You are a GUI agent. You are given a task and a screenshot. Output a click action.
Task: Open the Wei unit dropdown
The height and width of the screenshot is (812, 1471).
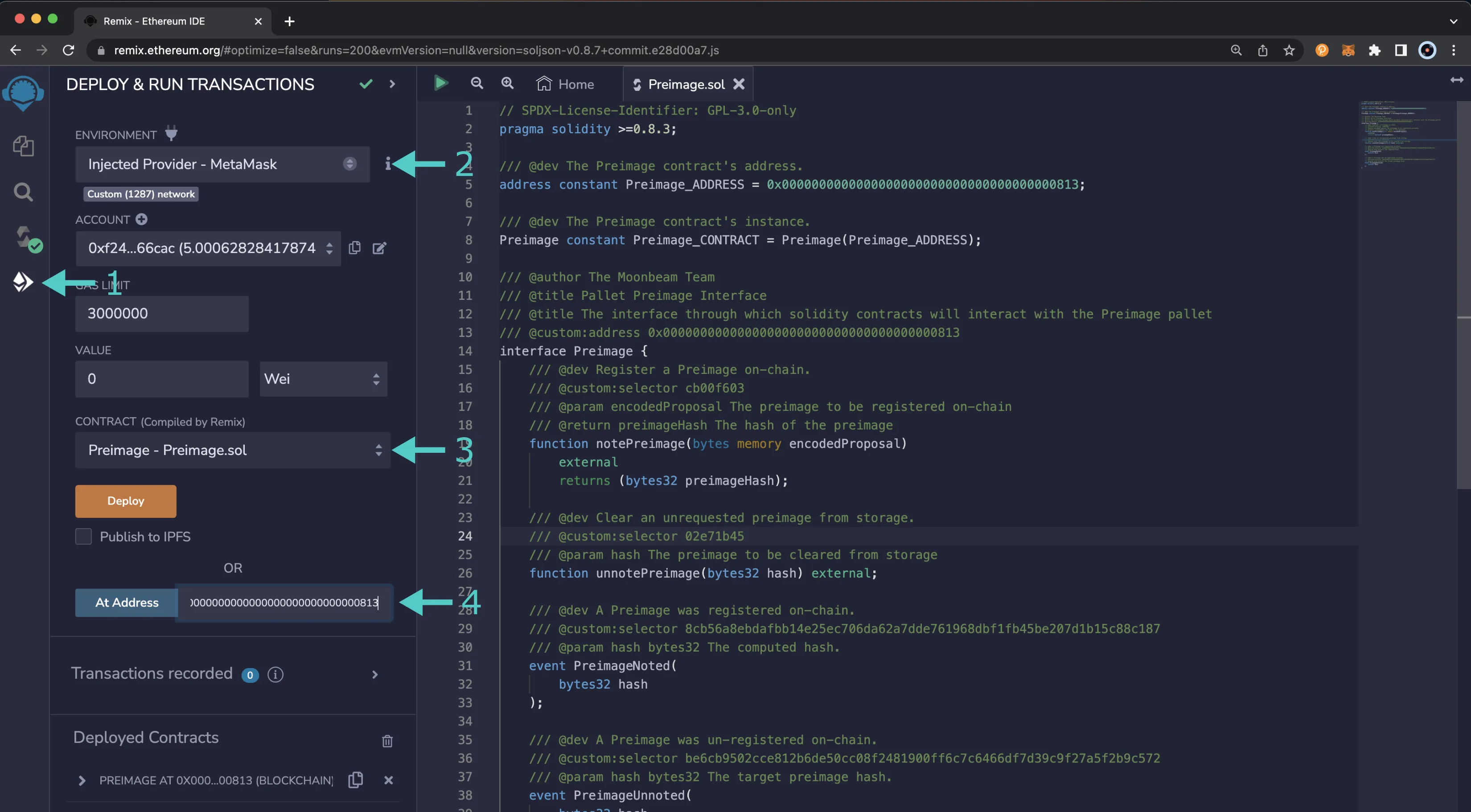323,378
